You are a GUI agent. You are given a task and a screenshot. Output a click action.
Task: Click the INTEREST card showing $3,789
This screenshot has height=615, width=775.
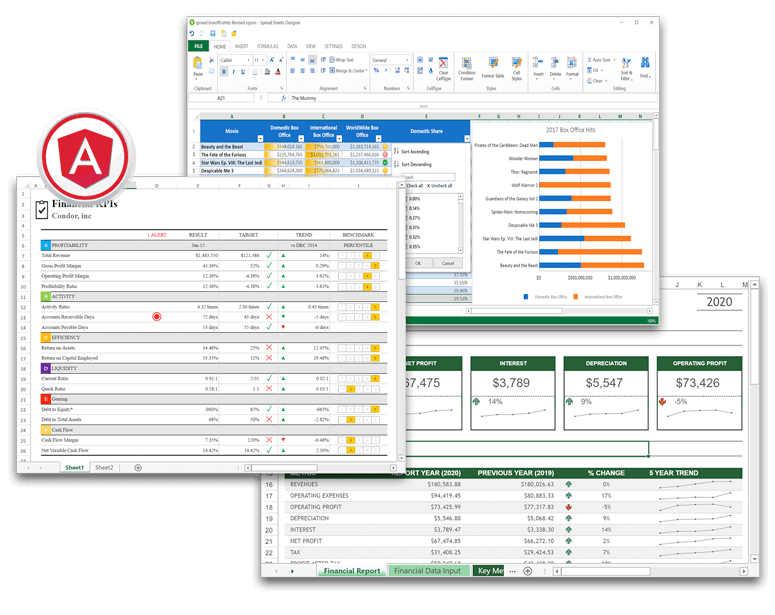513,393
